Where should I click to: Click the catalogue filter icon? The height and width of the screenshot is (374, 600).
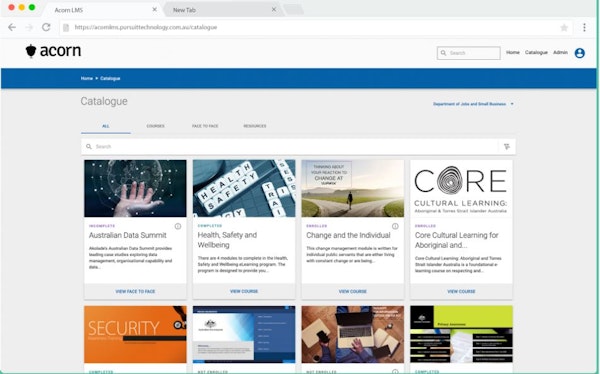click(x=507, y=147)
